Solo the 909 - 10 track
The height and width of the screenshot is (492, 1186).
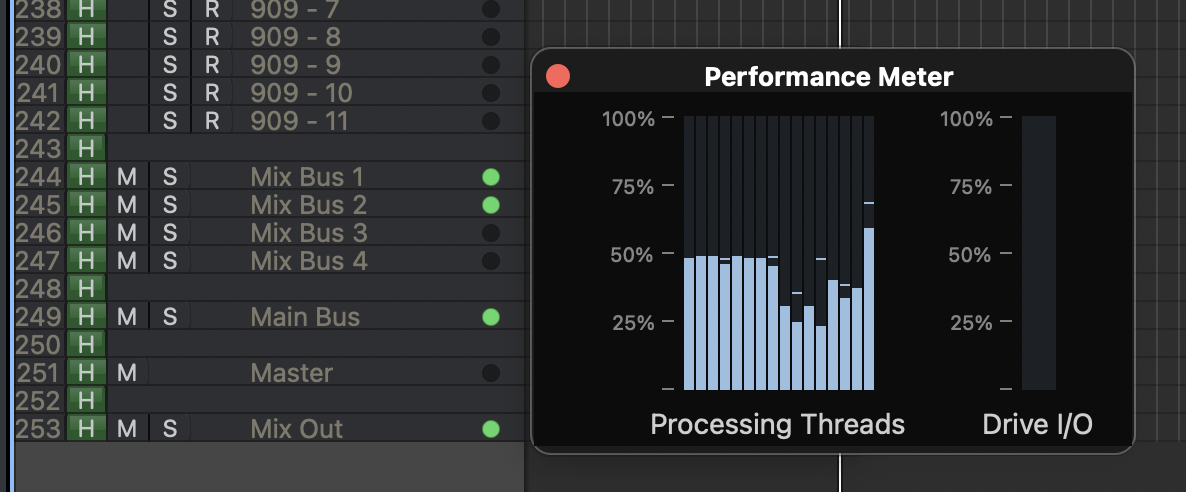pos(170,93)
